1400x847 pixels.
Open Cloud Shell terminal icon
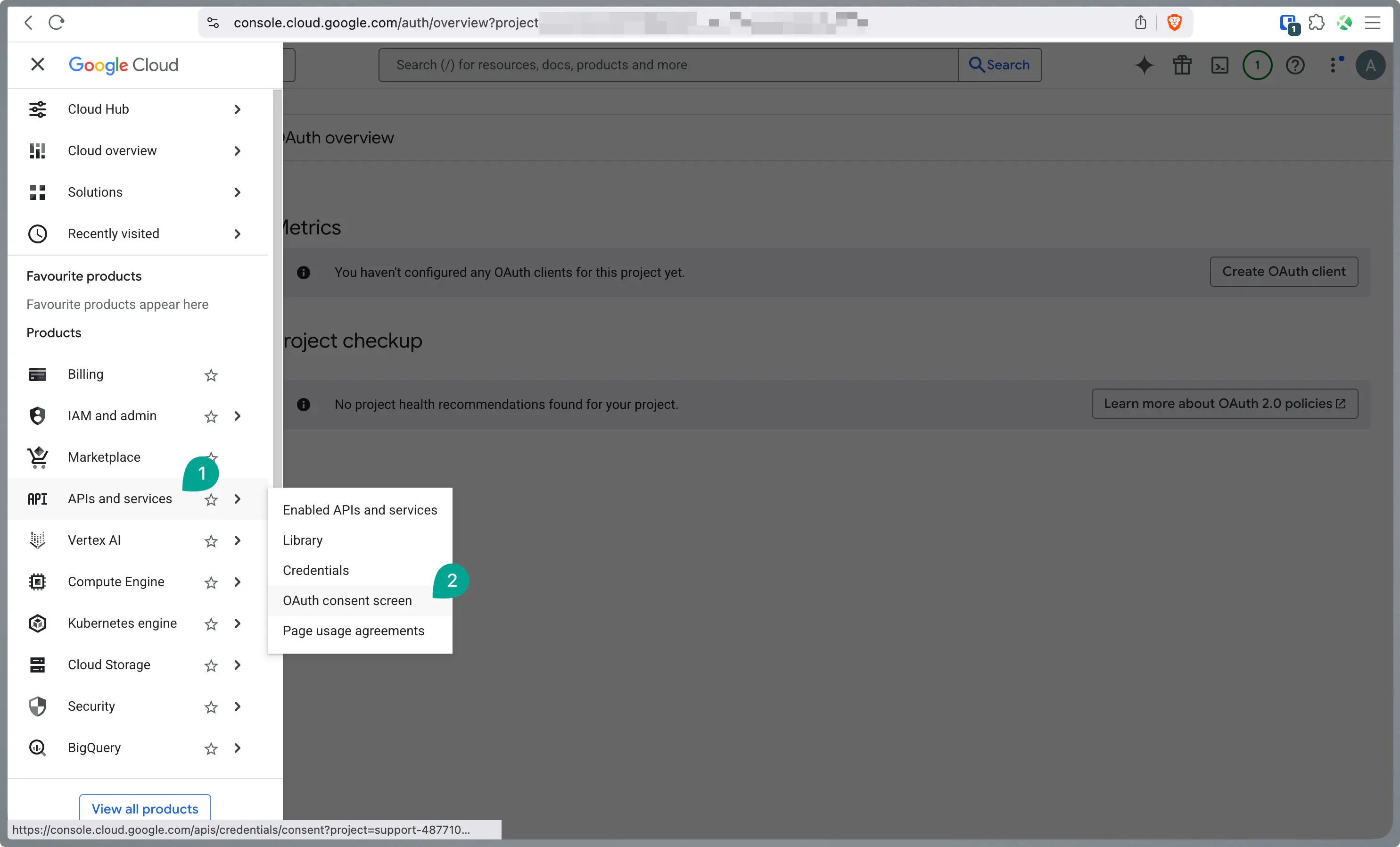tap(1219, 66)
